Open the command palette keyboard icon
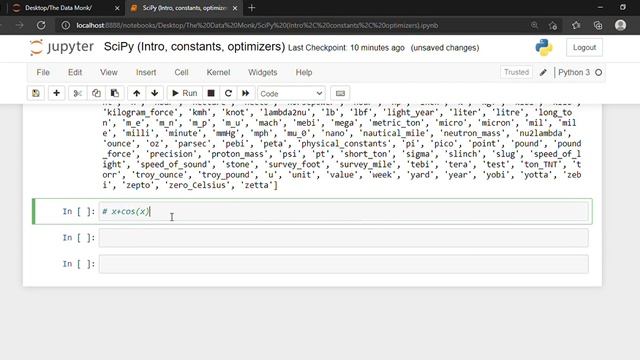Viewport: 640px width, 360px height. click(x=340, y=93)
